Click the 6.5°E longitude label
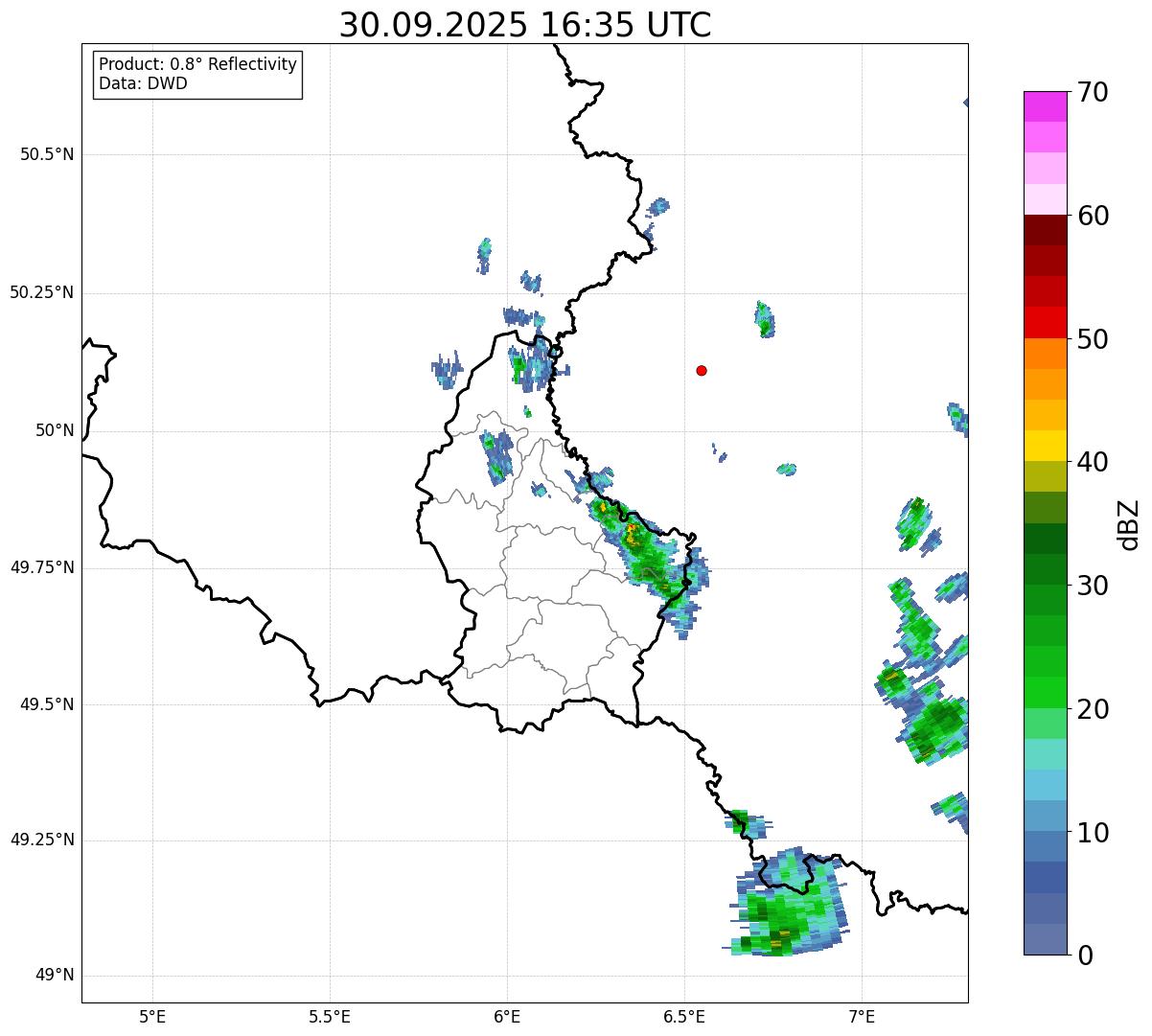Image resolution: width=1152 pixels, height=1036 pixels. click(x=685, y=1016)
